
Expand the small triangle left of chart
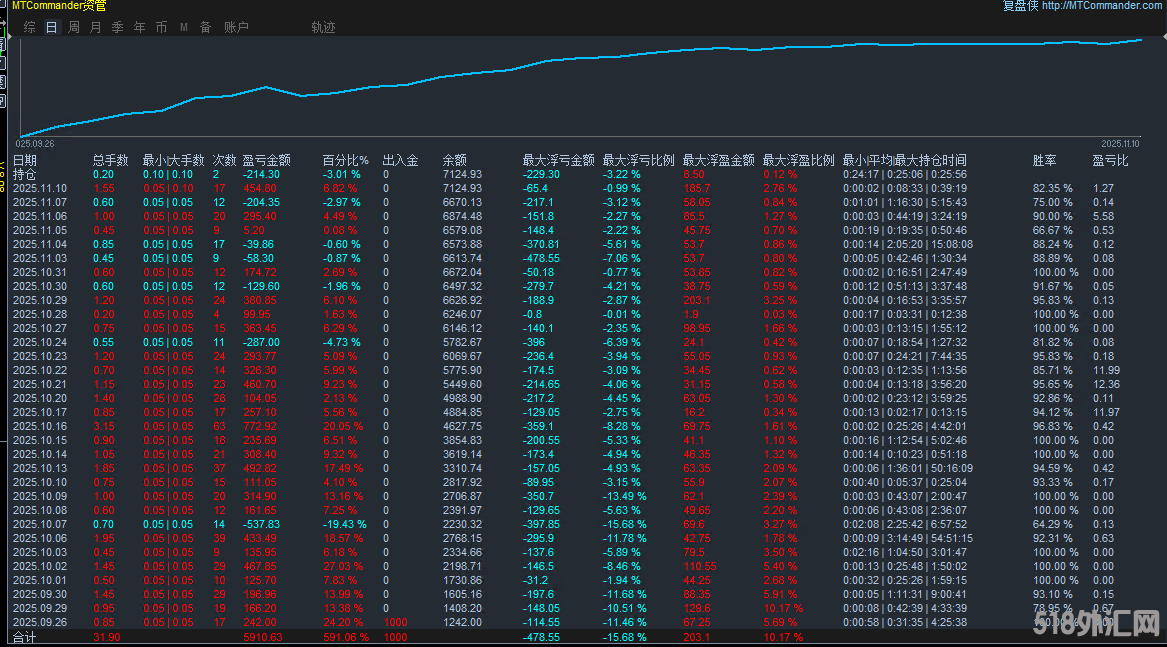point(8,37)
